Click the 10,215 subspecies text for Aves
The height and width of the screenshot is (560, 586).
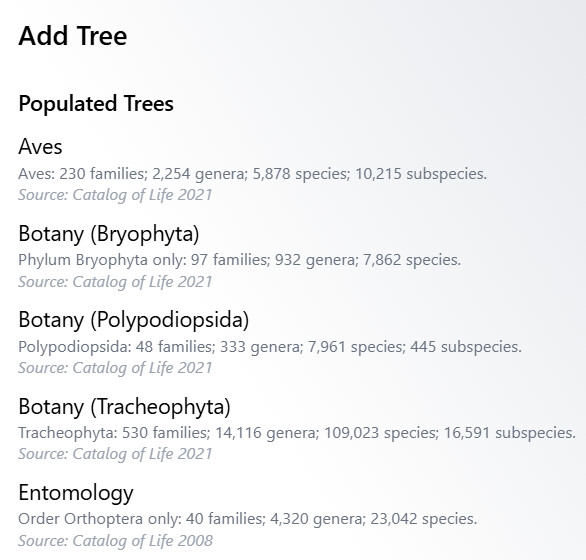point(421,174)
